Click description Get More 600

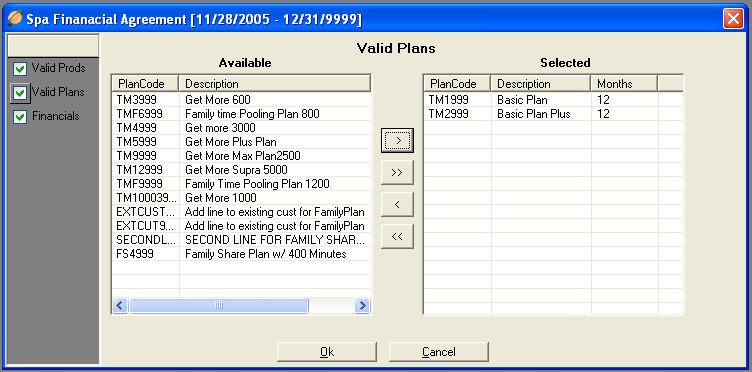(218, 100)
